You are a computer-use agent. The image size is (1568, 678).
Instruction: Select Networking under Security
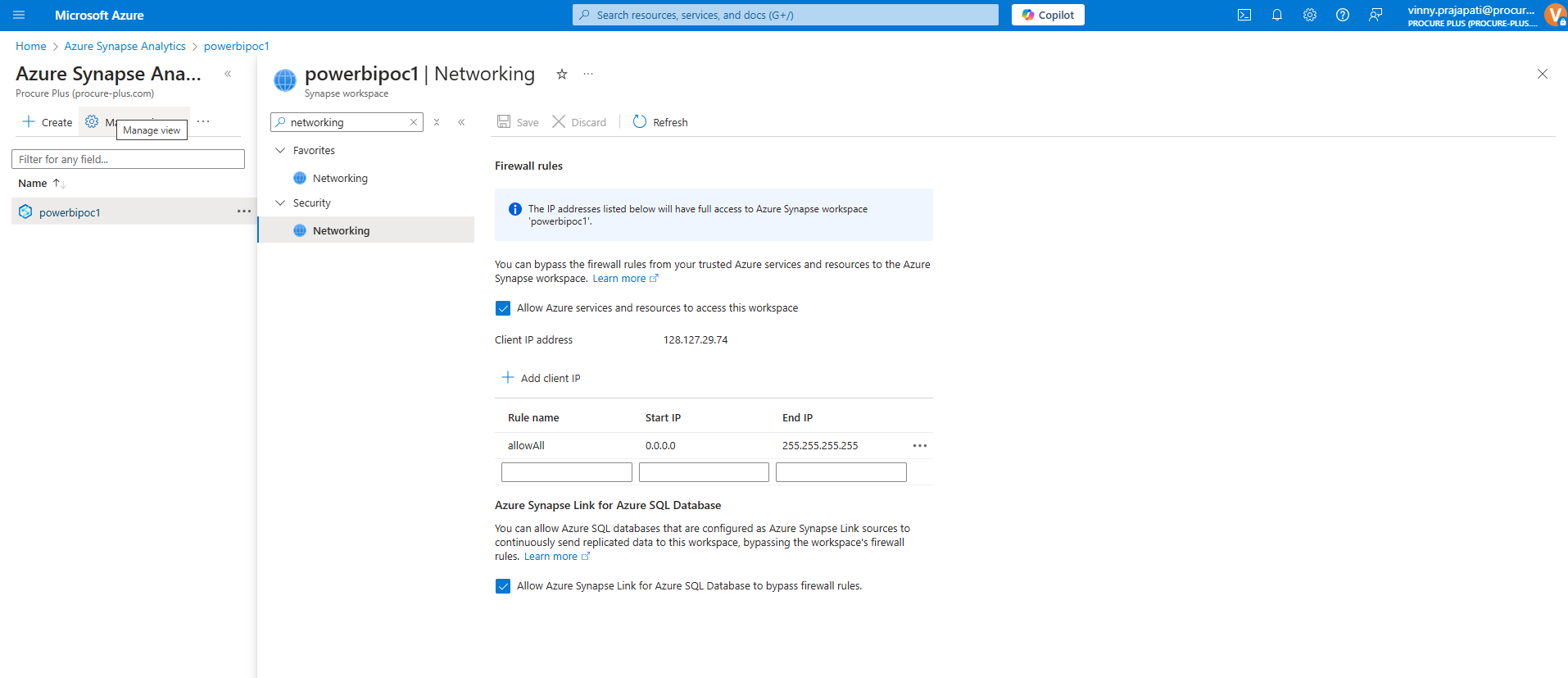click(x=366, y=230)
